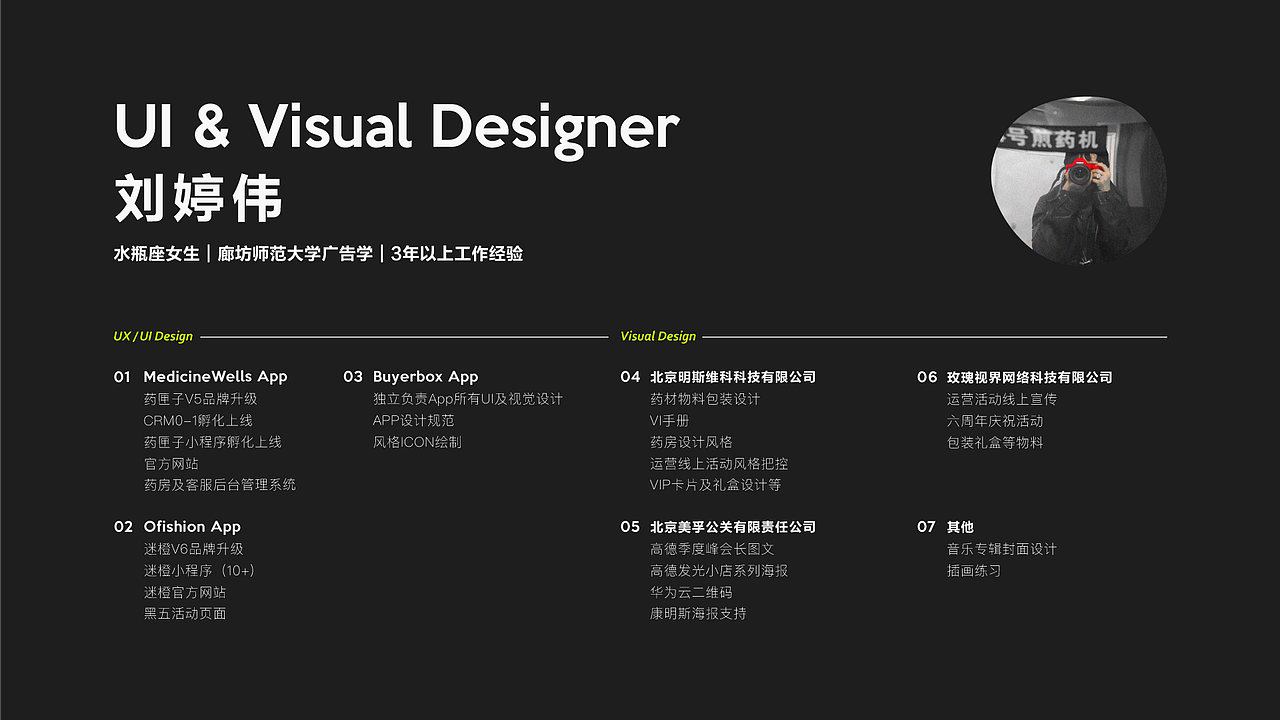
Task: Click section number "01"
Action: click(x=123, y=377)
